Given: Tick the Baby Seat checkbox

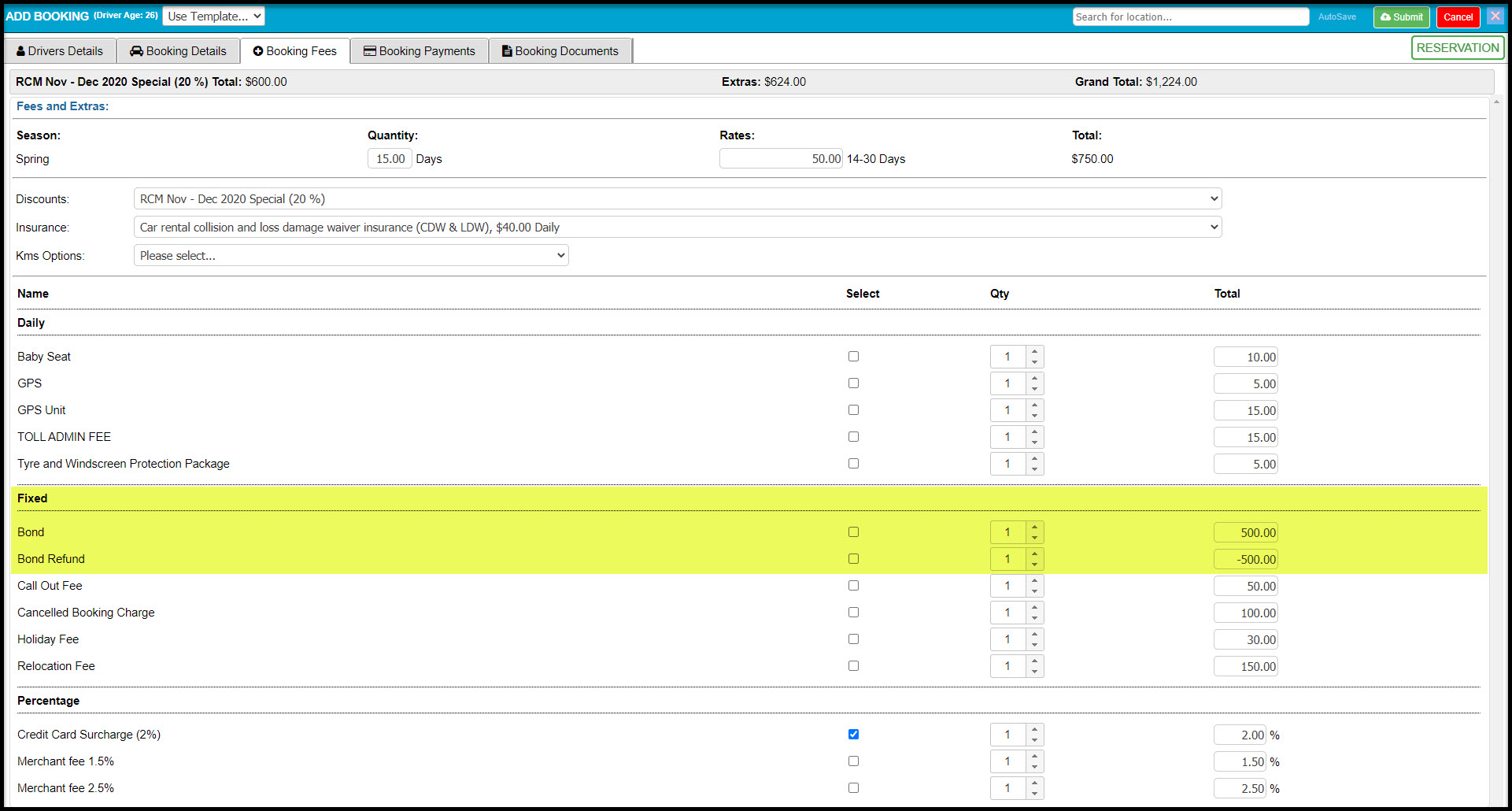Looking at the screenshot, I should pos(853,357).
